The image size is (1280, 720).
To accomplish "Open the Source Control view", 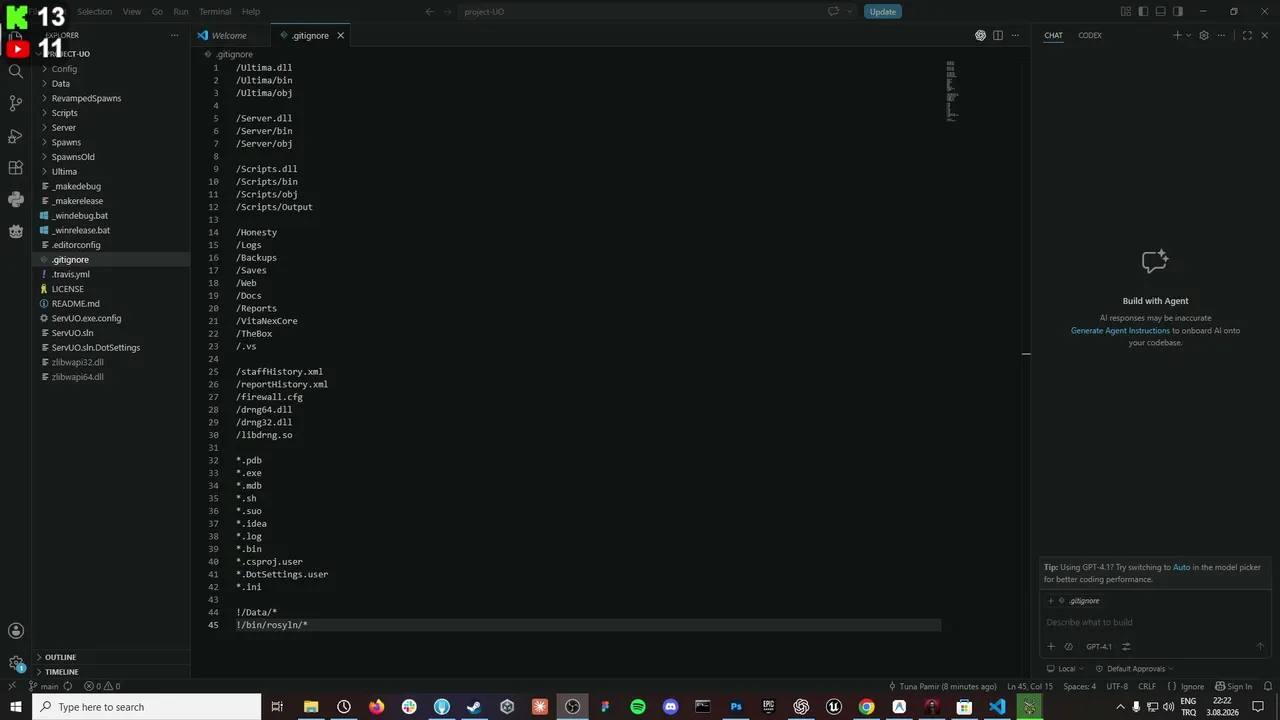I will [15, 103].
